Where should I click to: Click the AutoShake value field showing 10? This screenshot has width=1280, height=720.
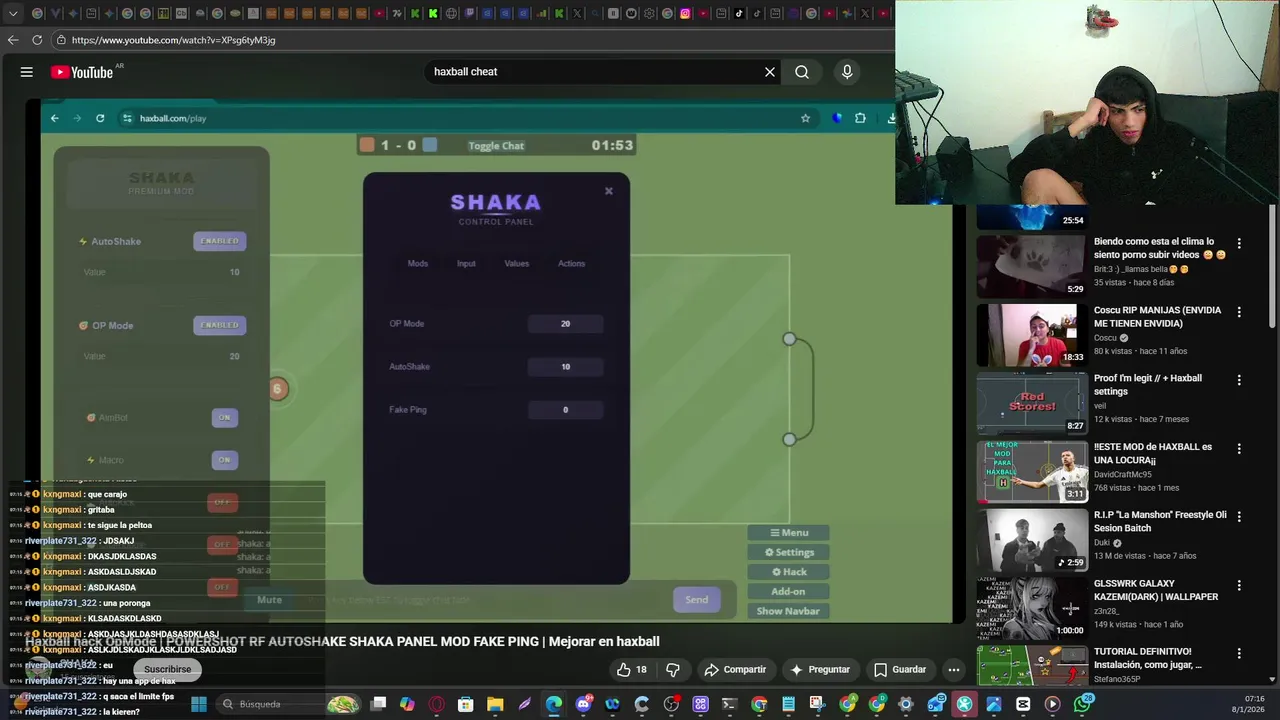pyautogui.click(x=565, y=367)
